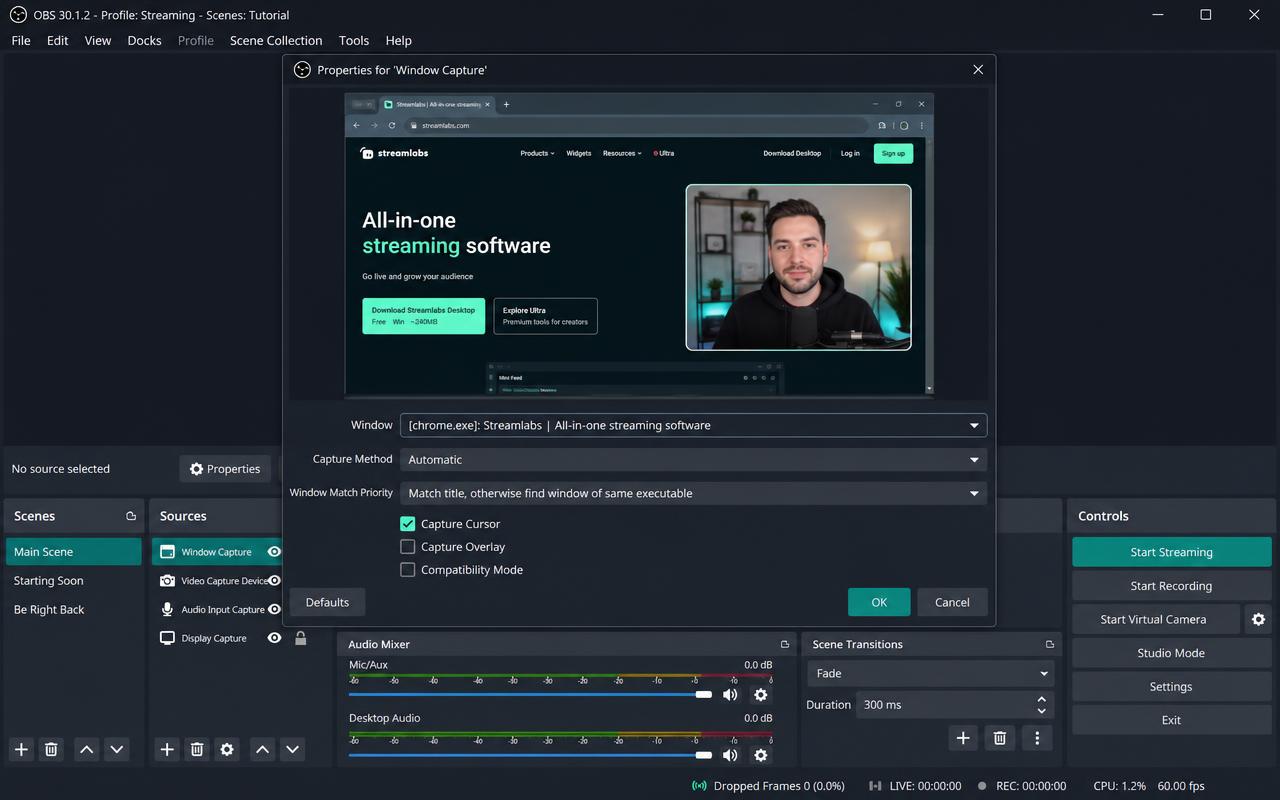Move source down in Sources panel
1280x800 pixels.
[292, 749]
